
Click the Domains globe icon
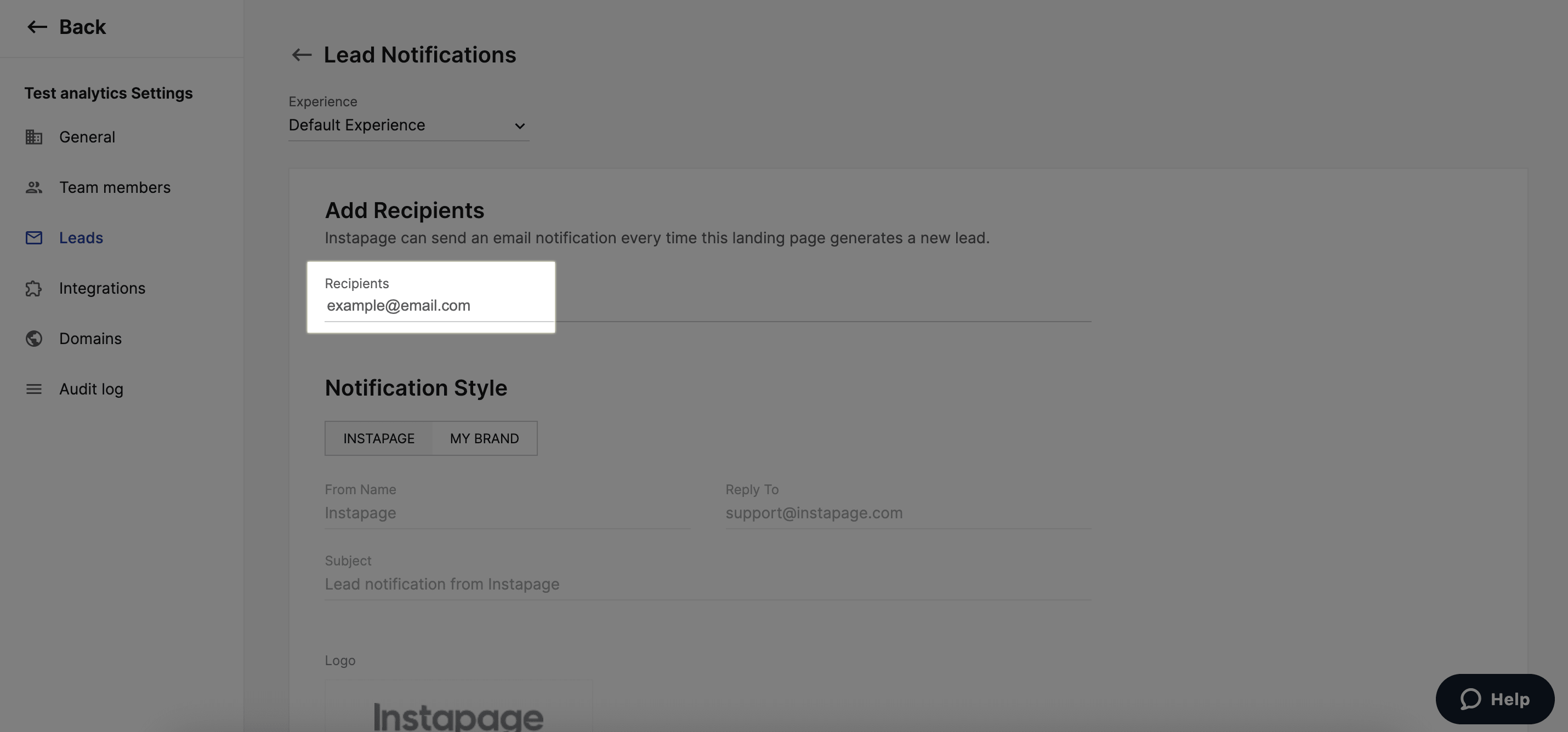tap(34, 339)
